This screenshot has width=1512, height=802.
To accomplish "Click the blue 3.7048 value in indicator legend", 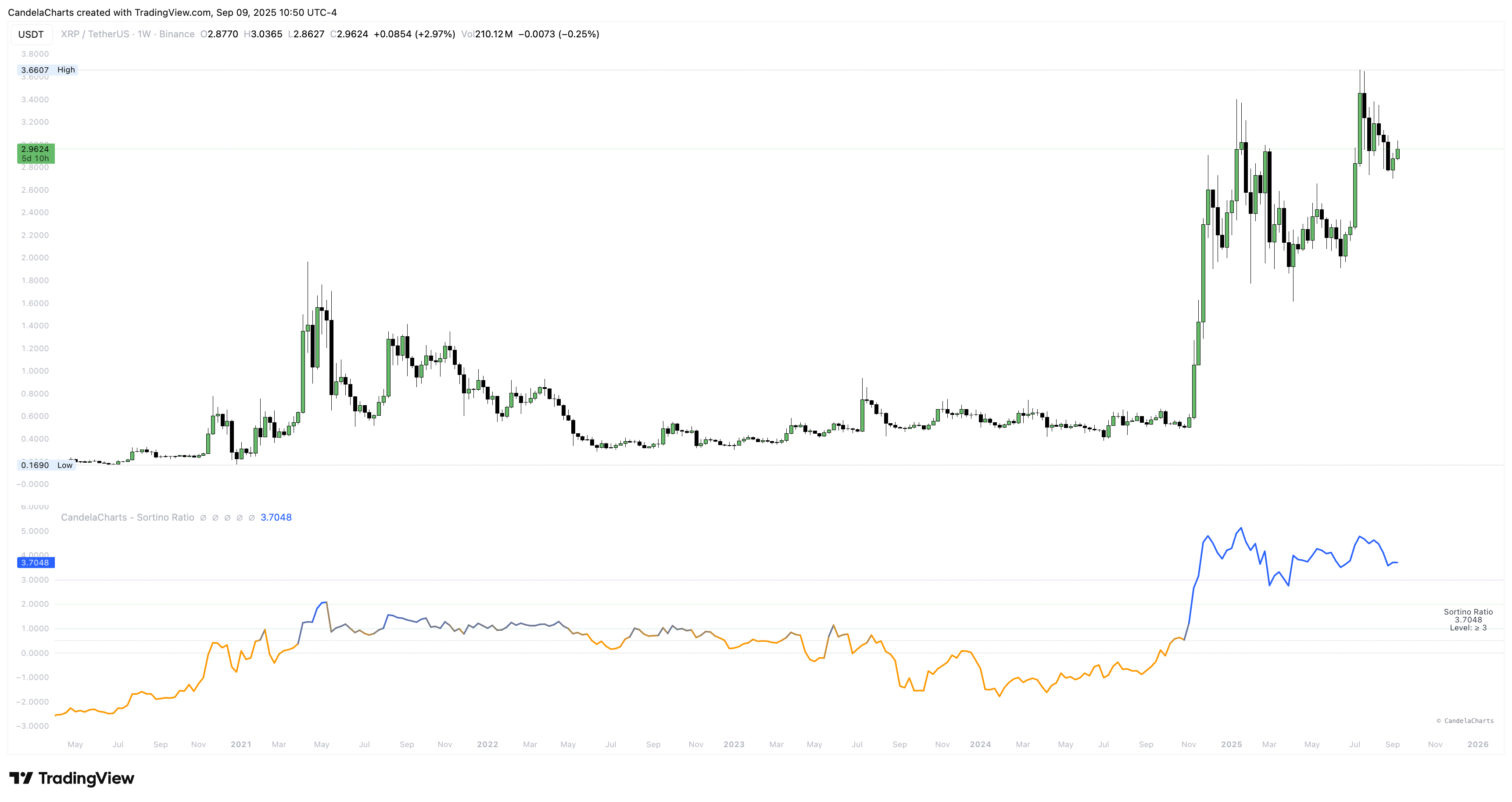I will [x=276, y=517].
